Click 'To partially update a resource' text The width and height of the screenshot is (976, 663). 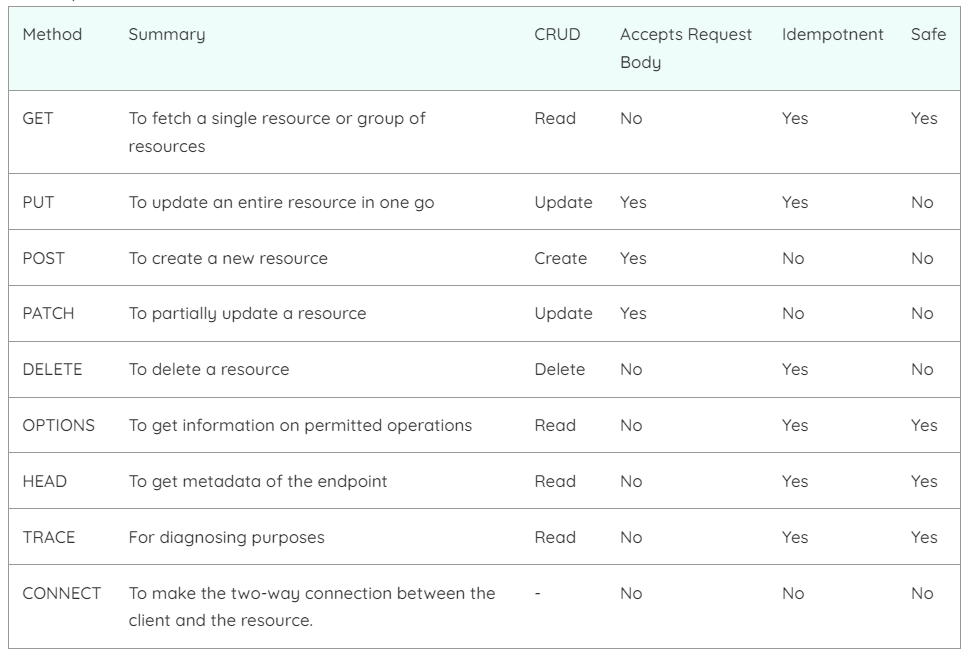pyautogui.click(x=247, y=314)
